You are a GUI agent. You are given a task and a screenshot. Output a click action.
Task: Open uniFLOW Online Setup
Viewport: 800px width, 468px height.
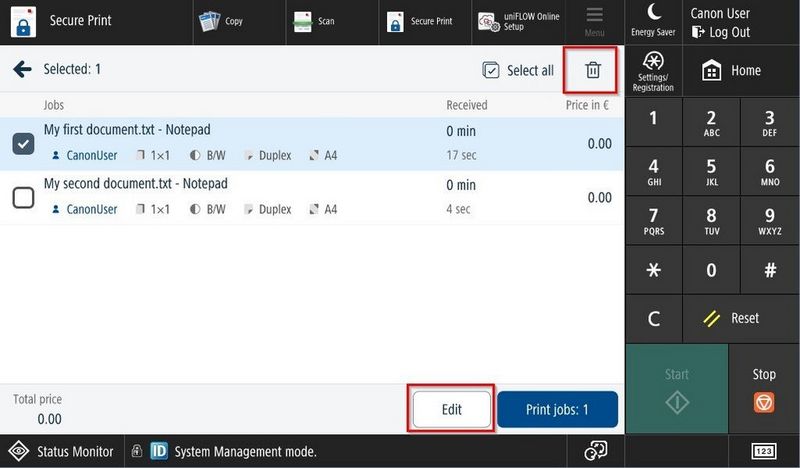click(518, 21)
